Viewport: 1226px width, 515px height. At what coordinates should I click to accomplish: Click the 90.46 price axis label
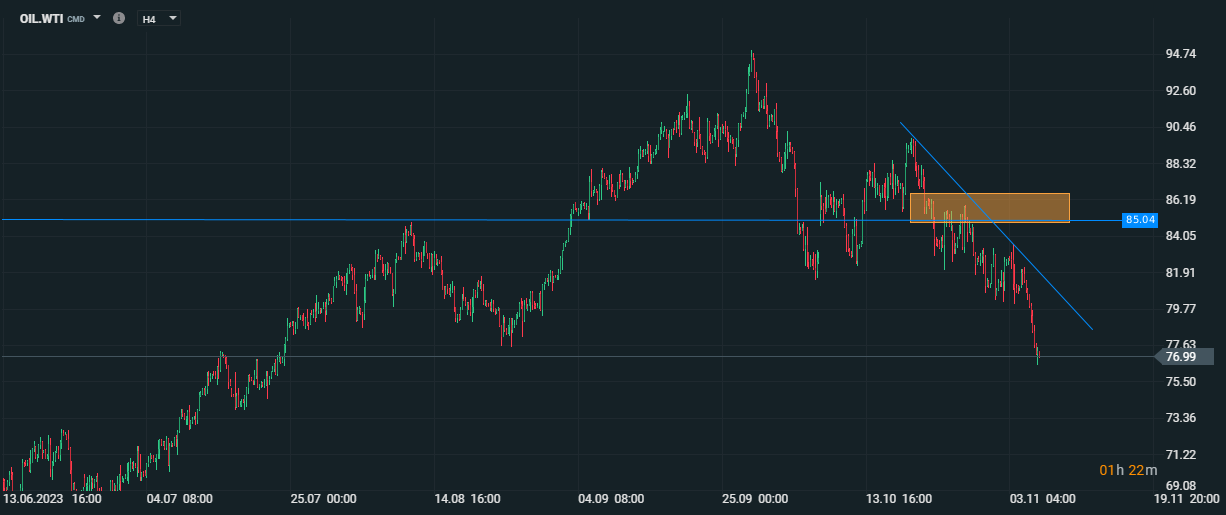click(1181, 127)
